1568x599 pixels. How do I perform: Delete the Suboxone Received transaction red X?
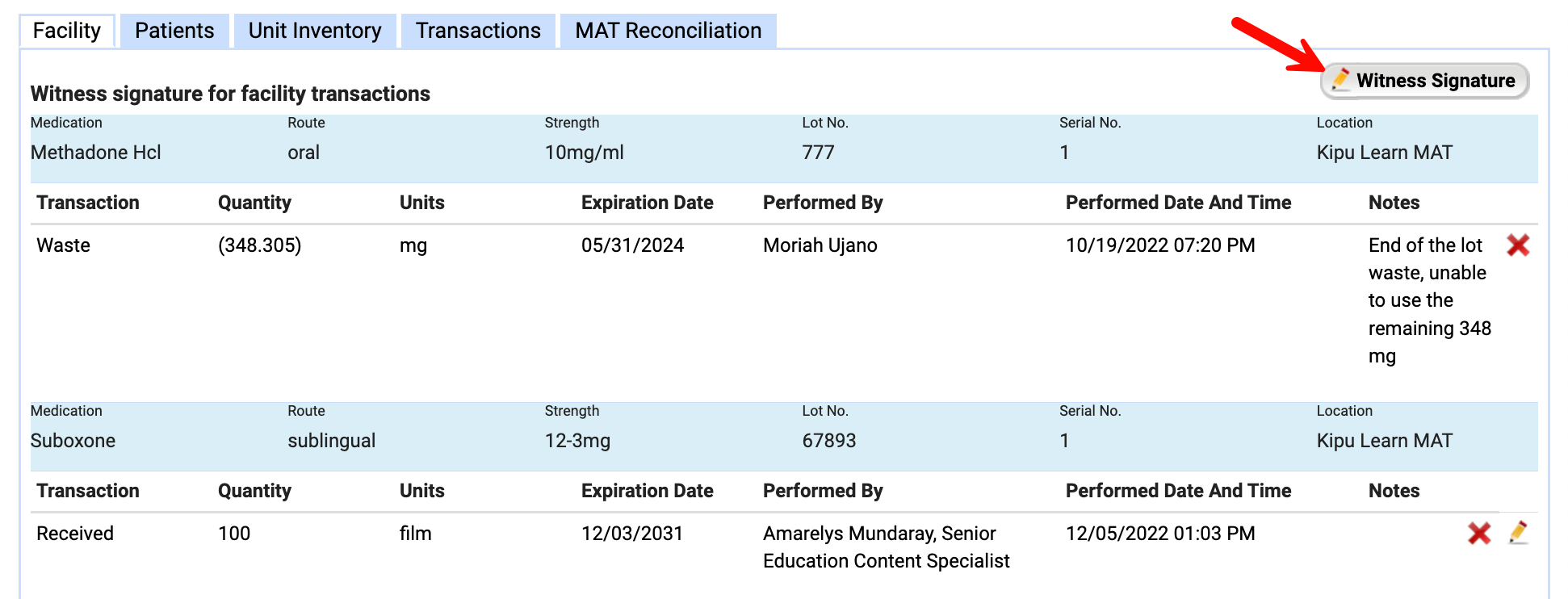(x=1479, y=533)
